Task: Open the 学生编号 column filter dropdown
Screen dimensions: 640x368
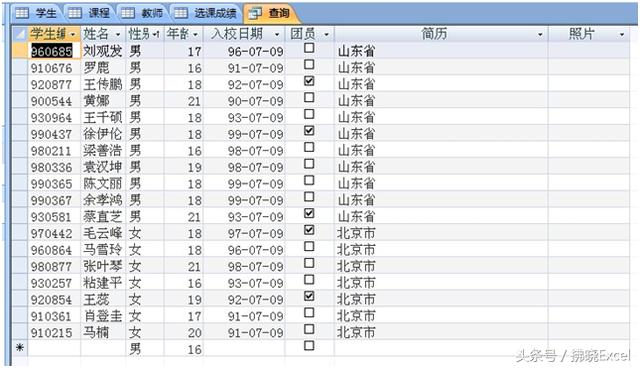Action: [x=73, y=35]
